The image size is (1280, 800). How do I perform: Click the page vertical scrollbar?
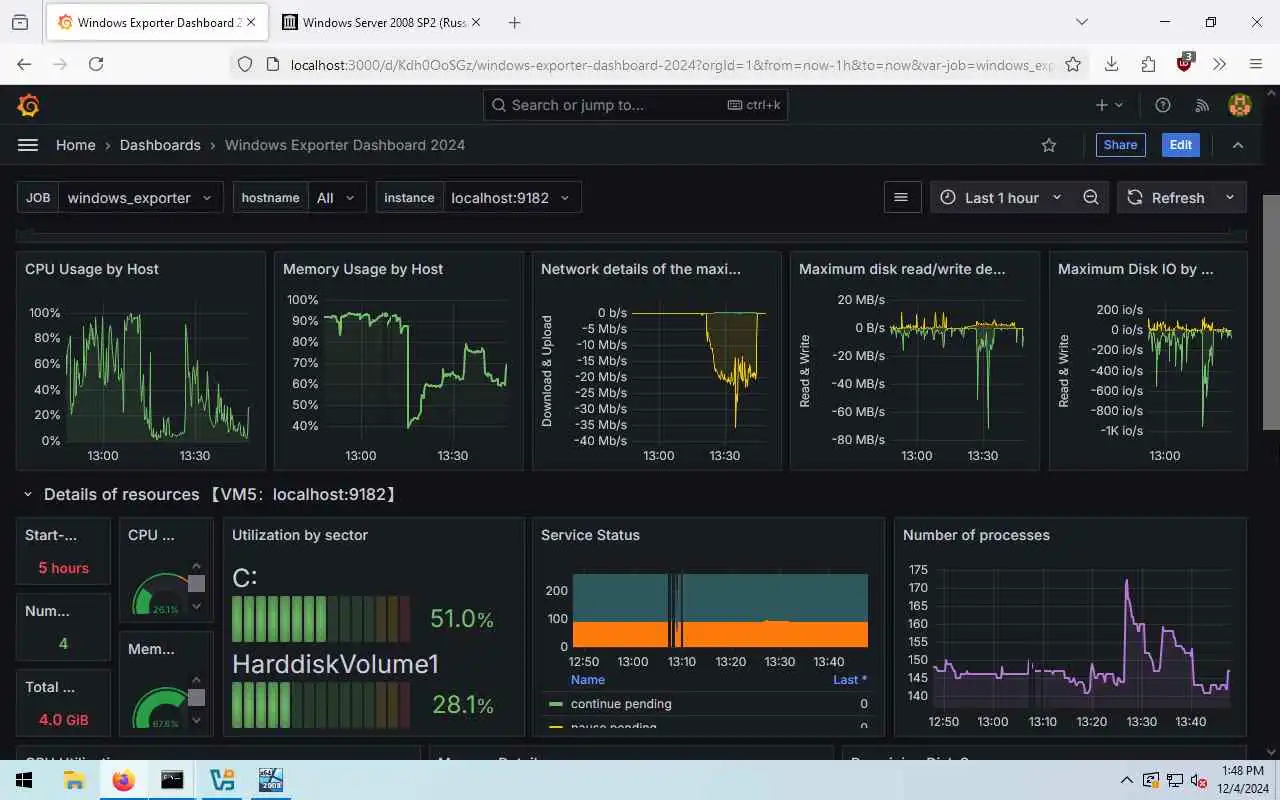[1271, 312]
